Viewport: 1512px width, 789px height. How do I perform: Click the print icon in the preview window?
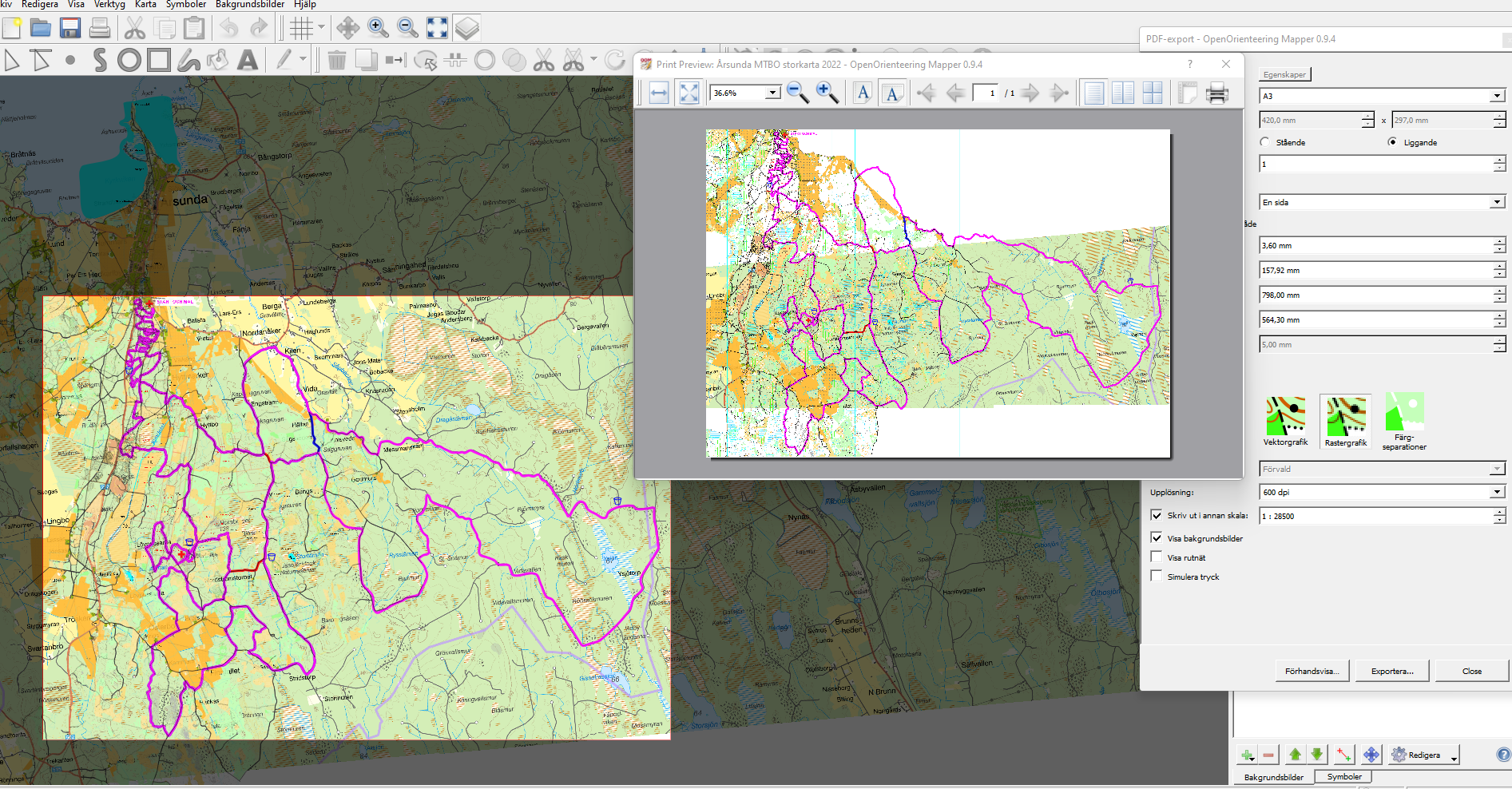[x=1216, y=93]
